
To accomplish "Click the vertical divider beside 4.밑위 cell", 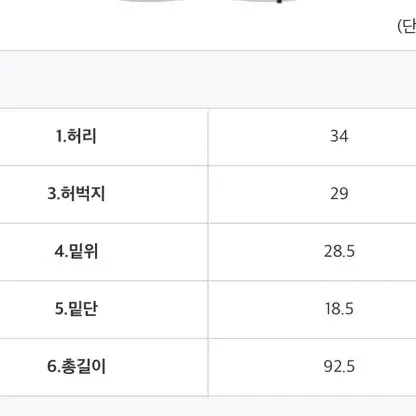I will pos(208,251).
